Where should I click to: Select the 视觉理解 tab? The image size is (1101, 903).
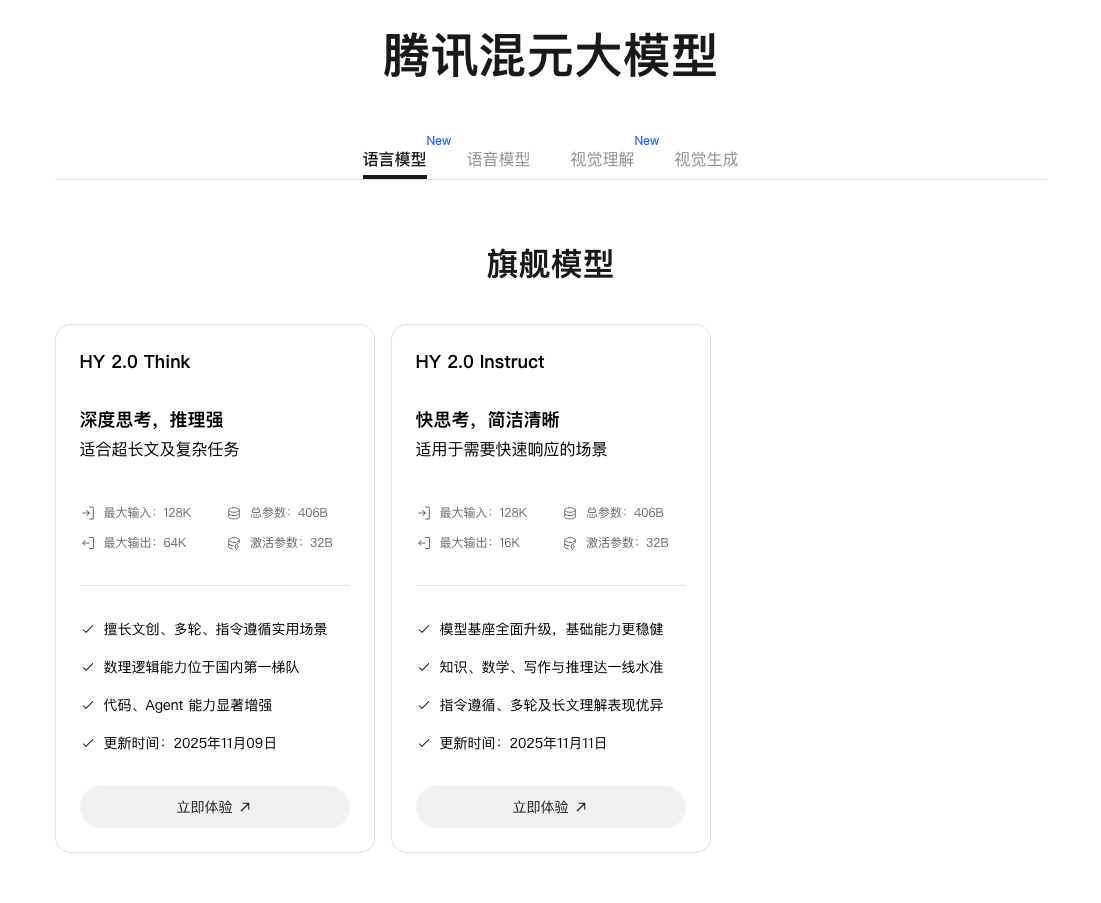coord(602,159)
